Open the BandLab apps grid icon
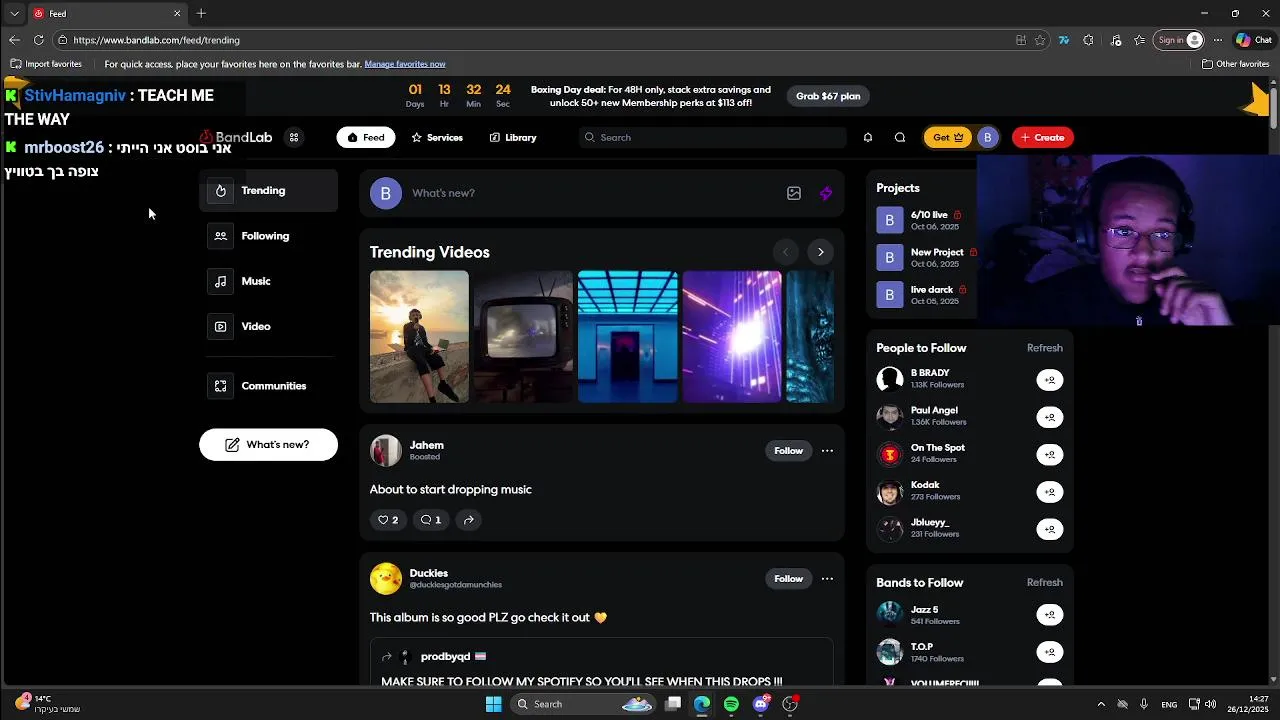This screenshot has width=1280, height=720. (294, 137)
